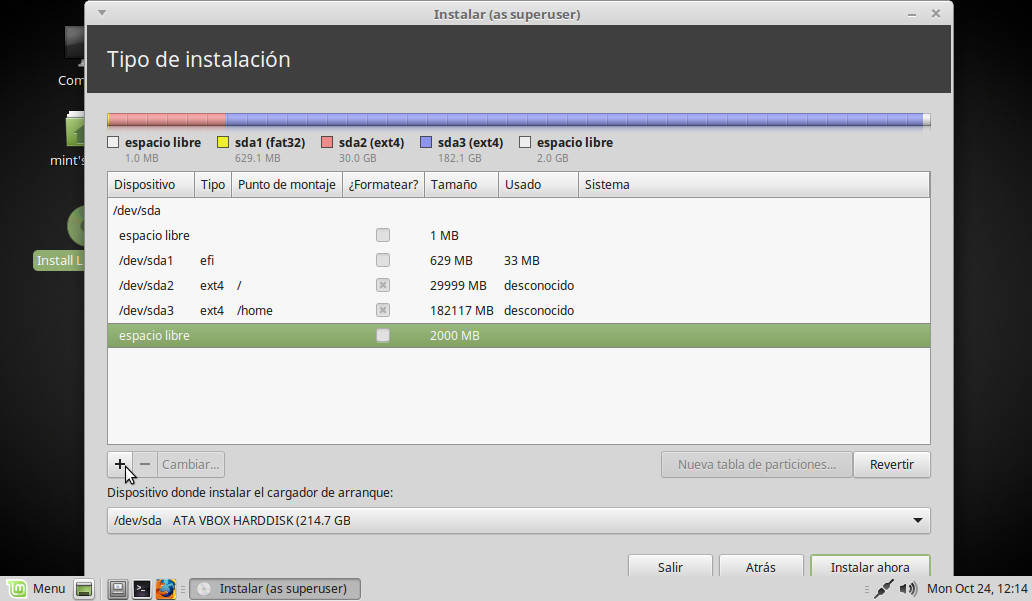
Task: Click the show desktop panel icon
Action: (84, 589)
